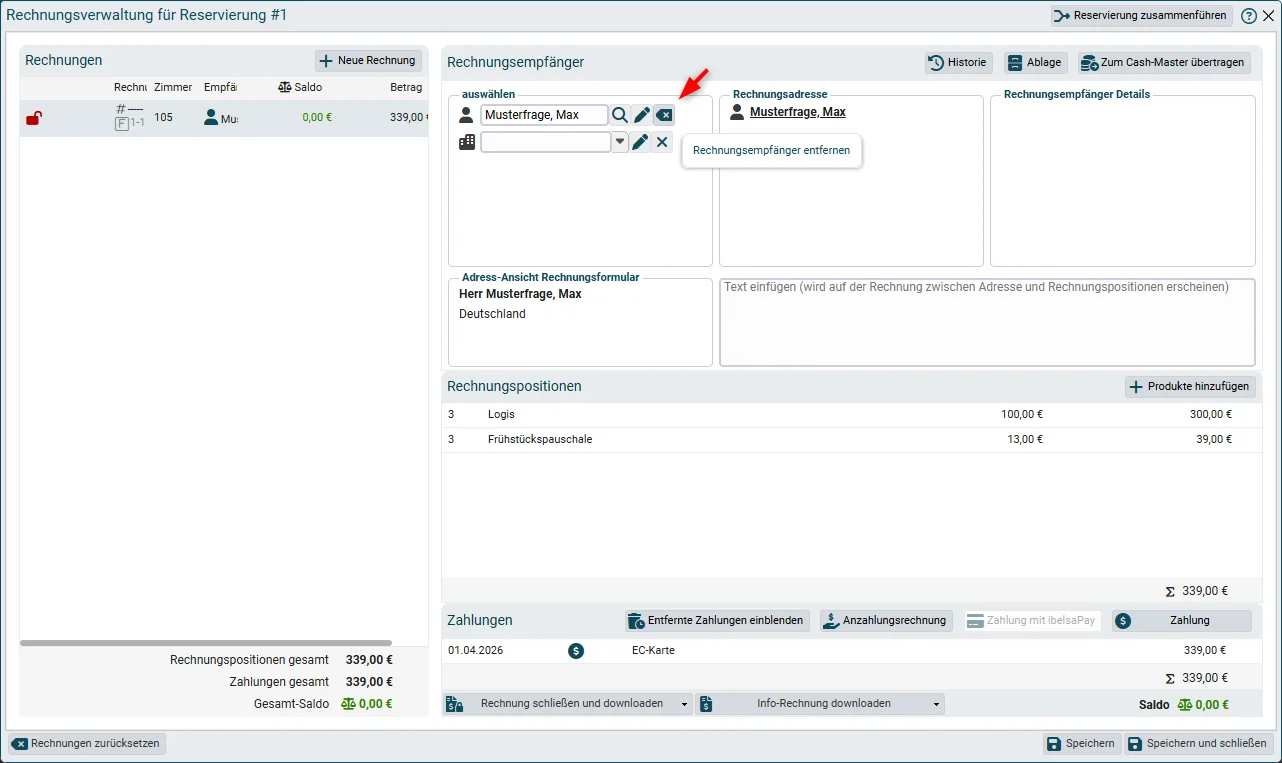Viewport: 1282px width, 763px height.
Task: Click Reservierung zusammenführen
Action: click(x=1142, y=16)
